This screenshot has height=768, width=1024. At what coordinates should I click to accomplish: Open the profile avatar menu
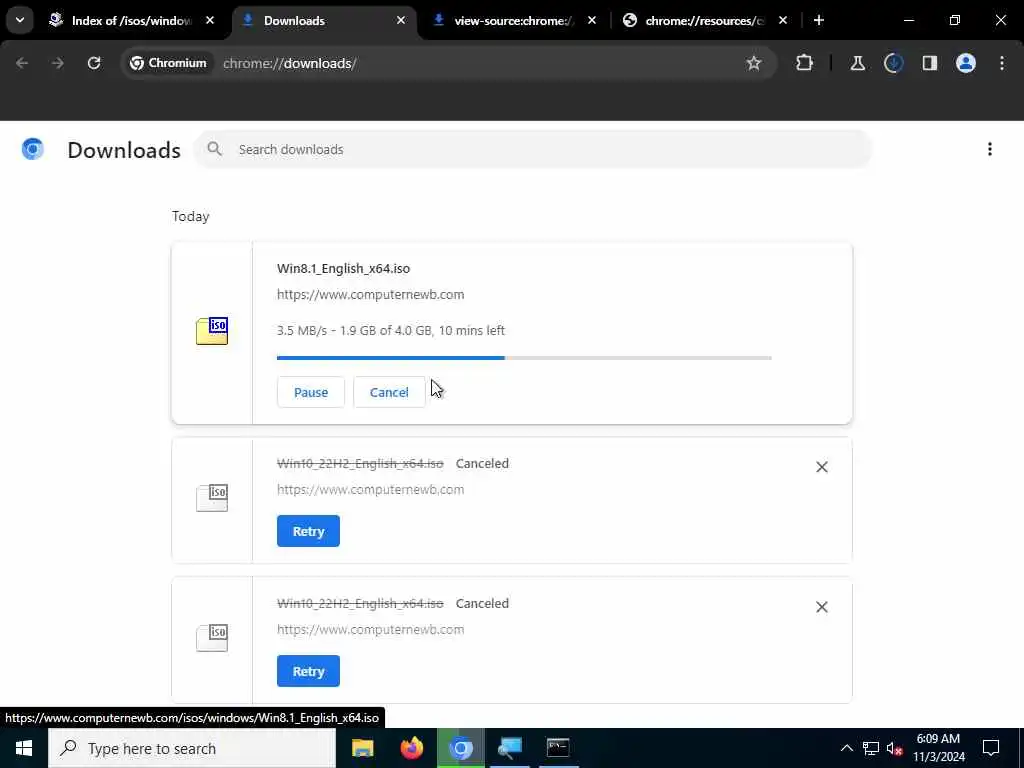966,63
